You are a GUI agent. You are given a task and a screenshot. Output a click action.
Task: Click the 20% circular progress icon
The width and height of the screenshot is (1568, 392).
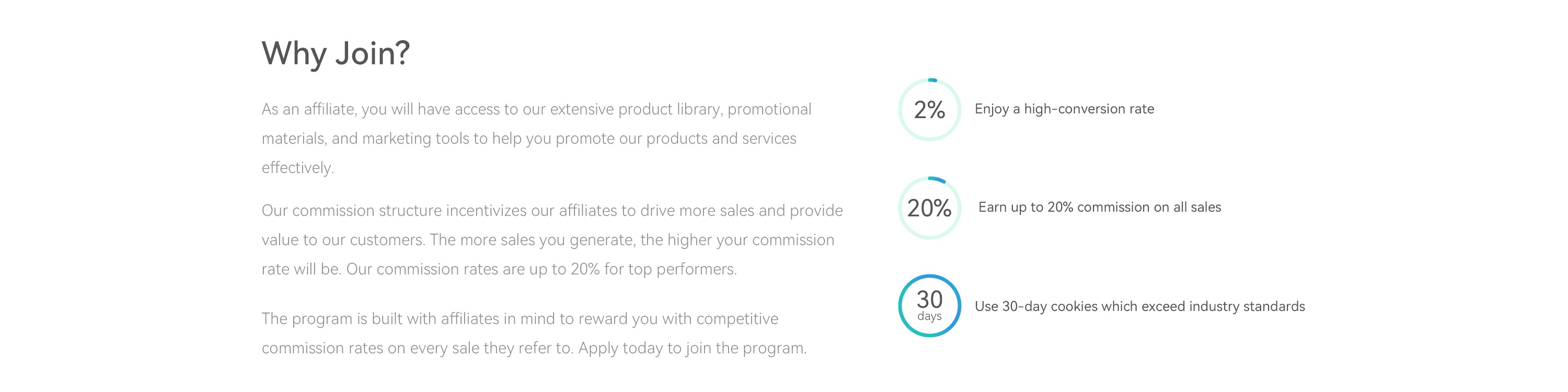[x=929, y=208]
